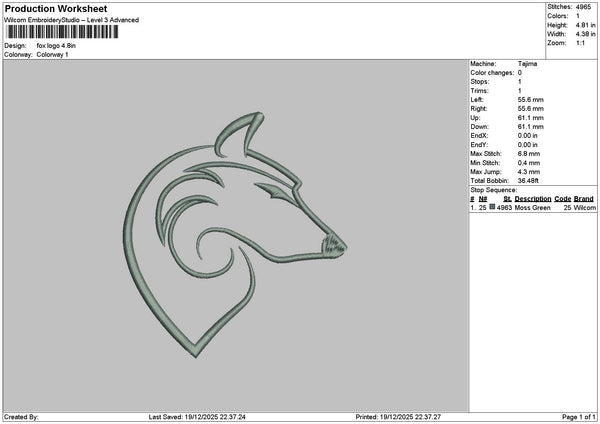This screenshot has width=600, height=424.
Task: Click the Height value 4.81 in
Action: point(585,25)
